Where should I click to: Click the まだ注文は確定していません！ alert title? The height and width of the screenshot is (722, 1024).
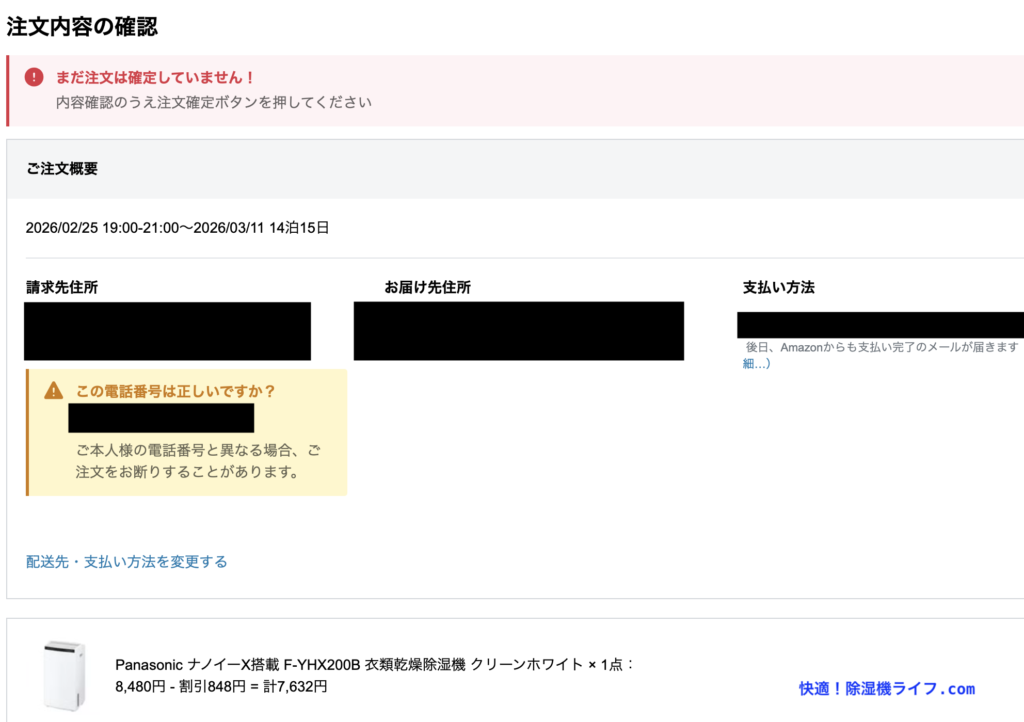point(156,77)
